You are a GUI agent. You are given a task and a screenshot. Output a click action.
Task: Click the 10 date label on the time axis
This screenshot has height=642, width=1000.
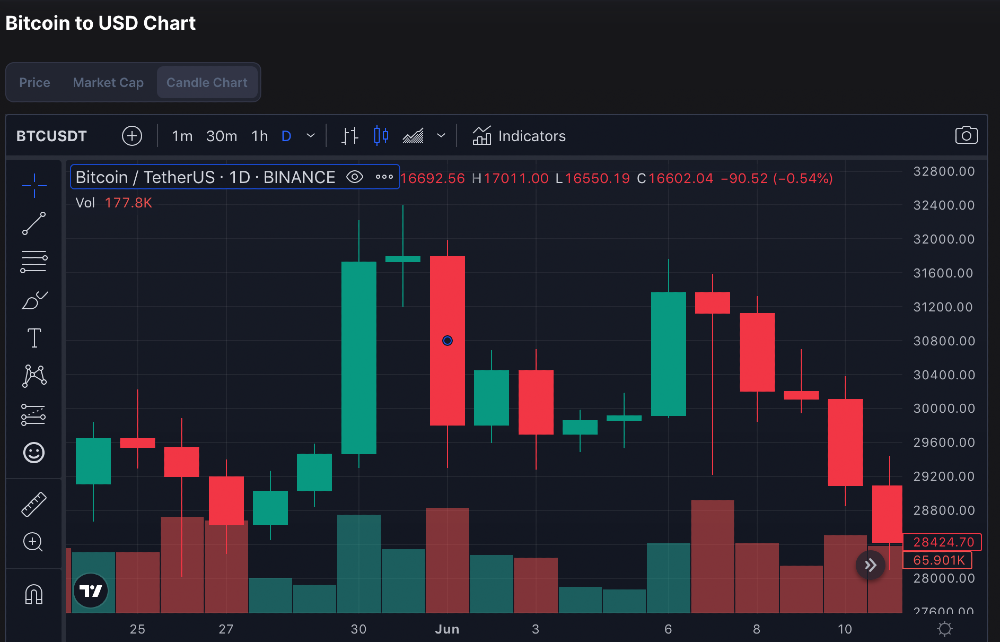pyautogui.click(x=845, y=629)
